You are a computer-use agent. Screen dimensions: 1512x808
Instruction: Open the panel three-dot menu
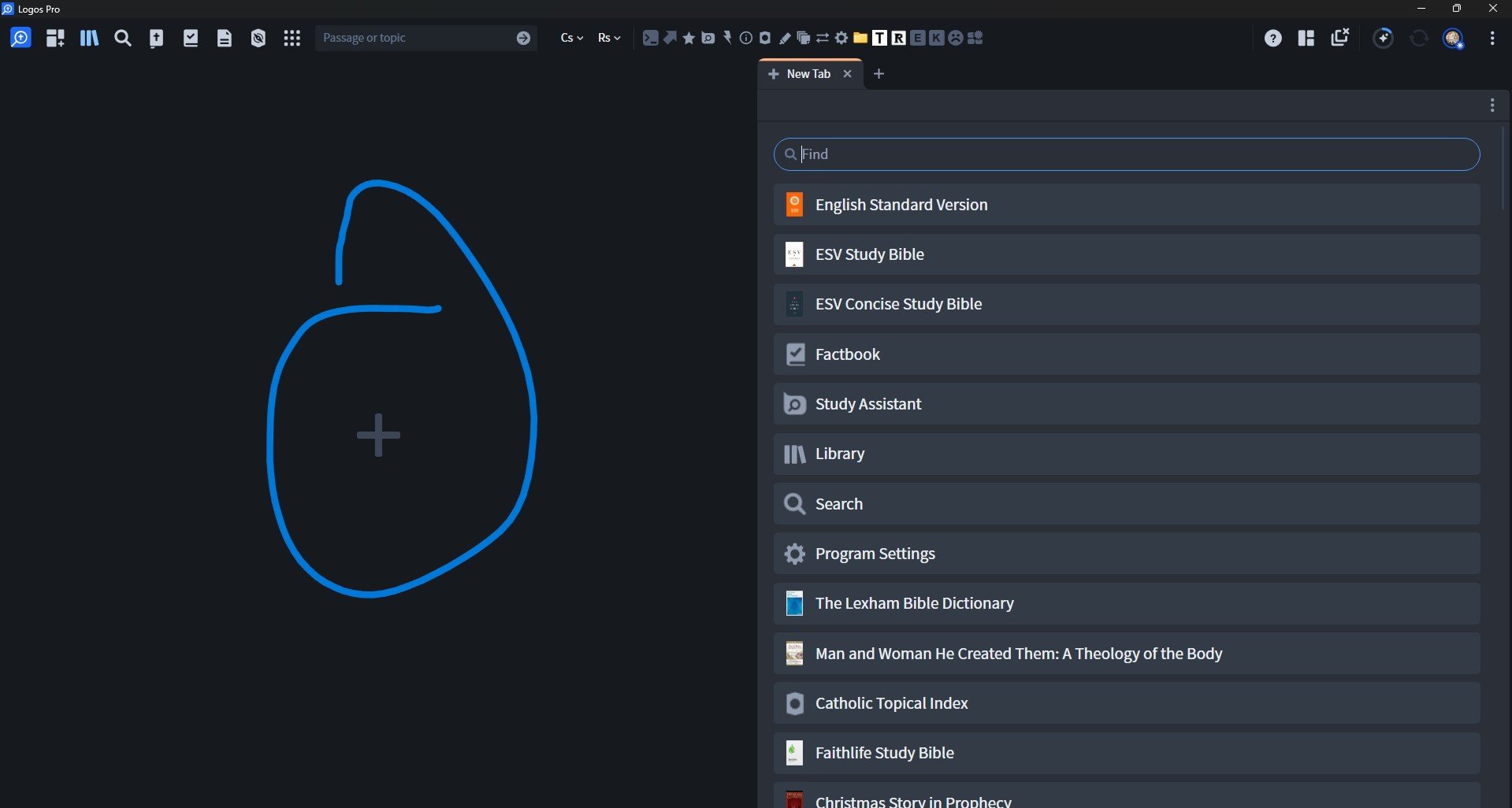pyautogui.click(x=1492, y=106)
